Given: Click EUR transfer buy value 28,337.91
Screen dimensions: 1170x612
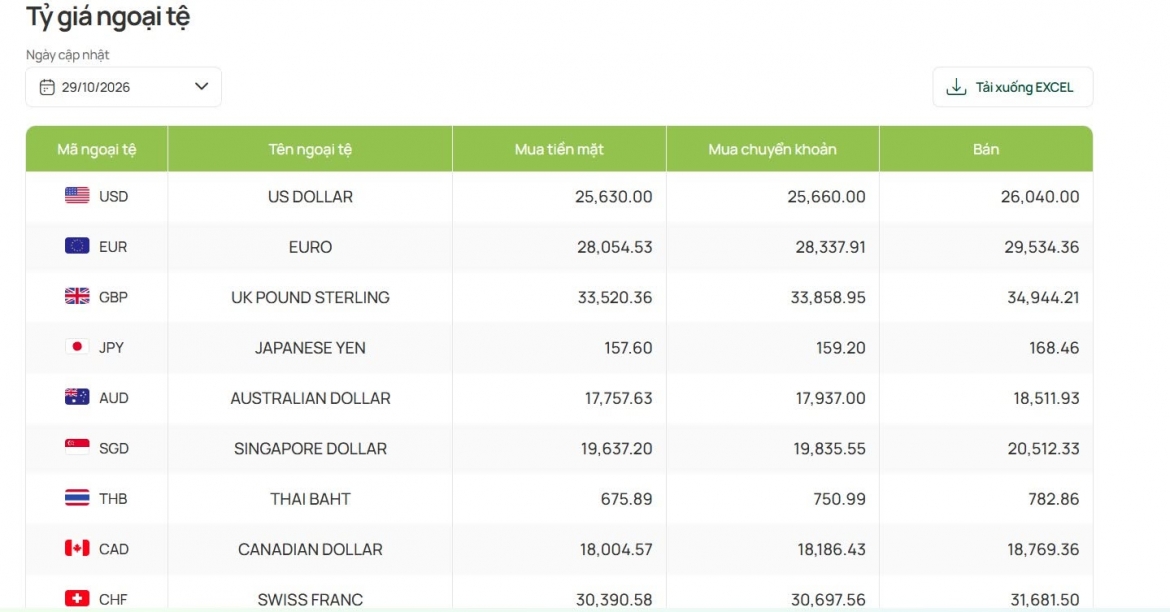Looking at the screenshot, I should tap(830, 247).
